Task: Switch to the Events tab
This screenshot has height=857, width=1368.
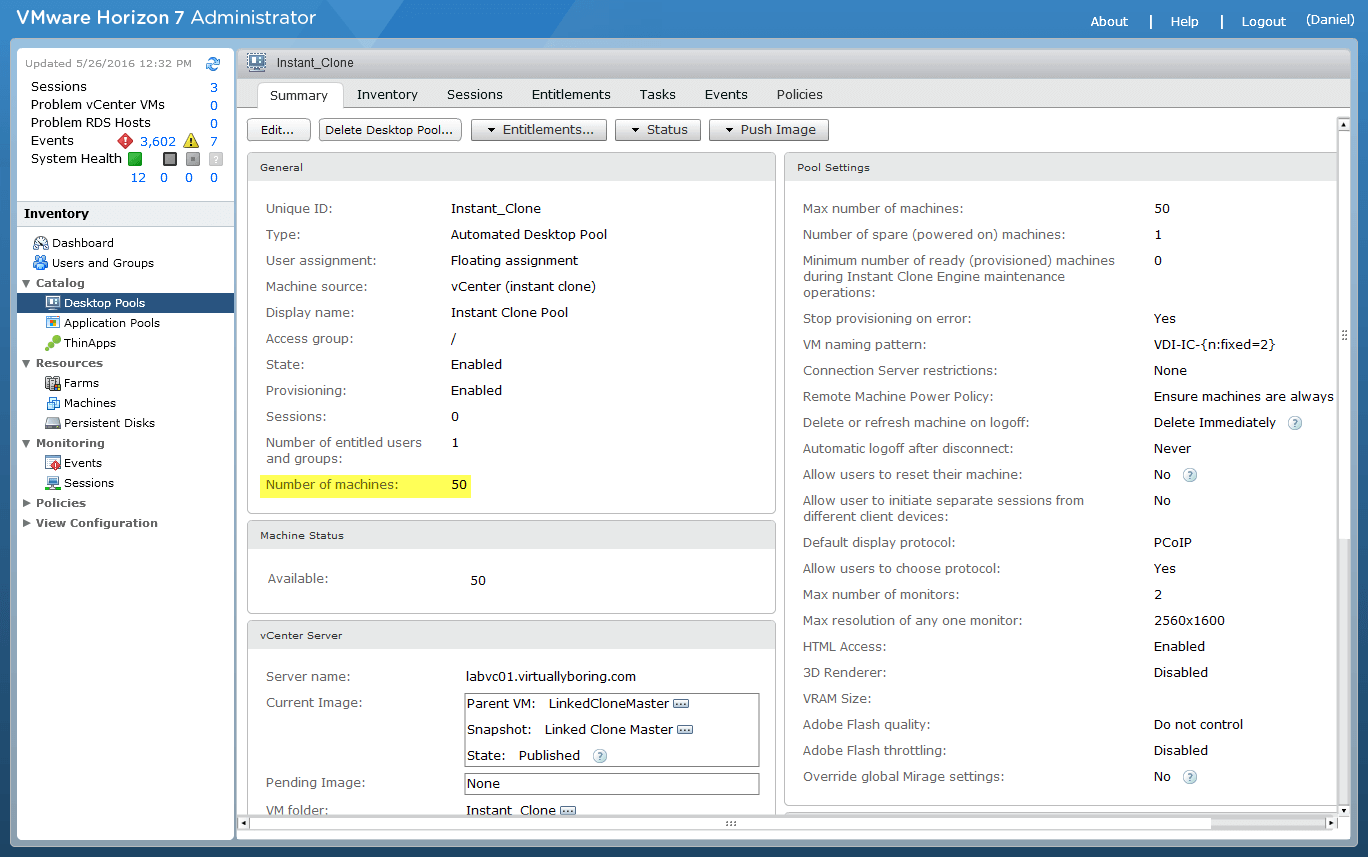Action: point(726,95)
